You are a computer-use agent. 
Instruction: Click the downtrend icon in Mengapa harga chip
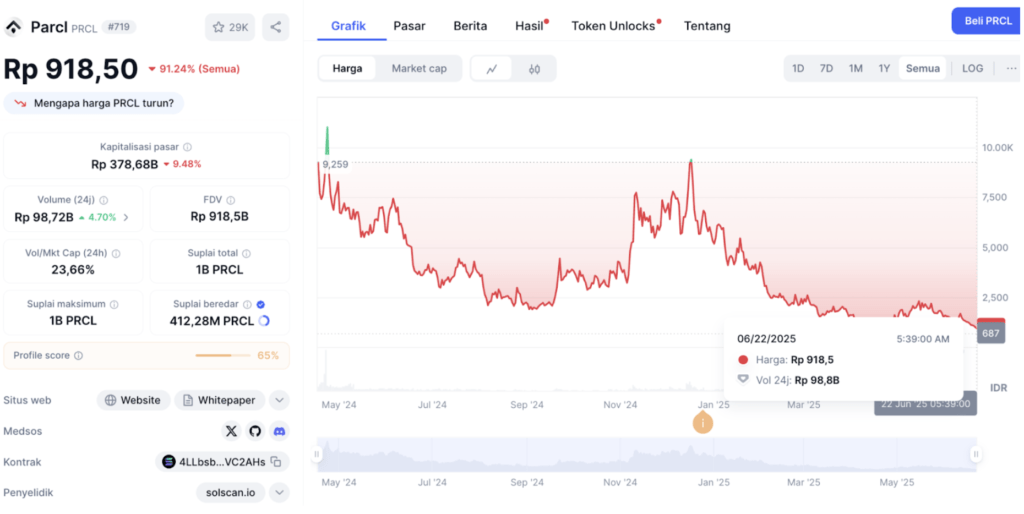pyautogui.click(x=20, y=103)
